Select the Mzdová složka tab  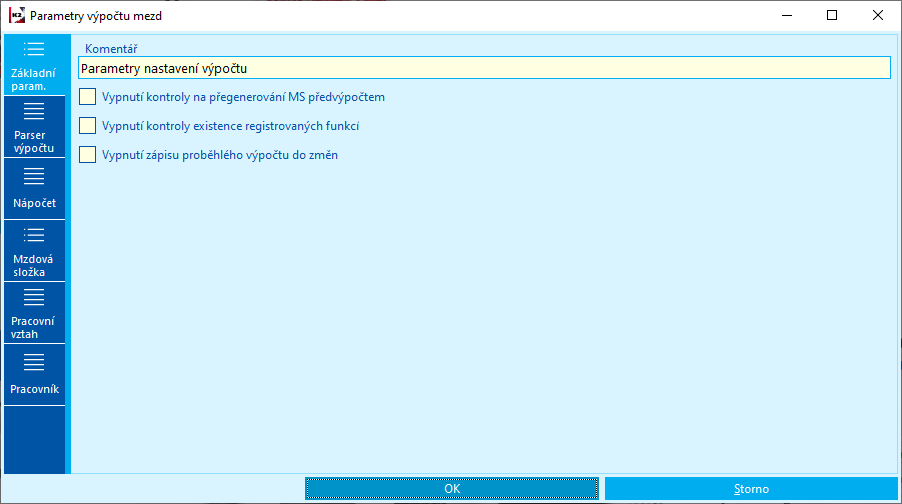35,251
